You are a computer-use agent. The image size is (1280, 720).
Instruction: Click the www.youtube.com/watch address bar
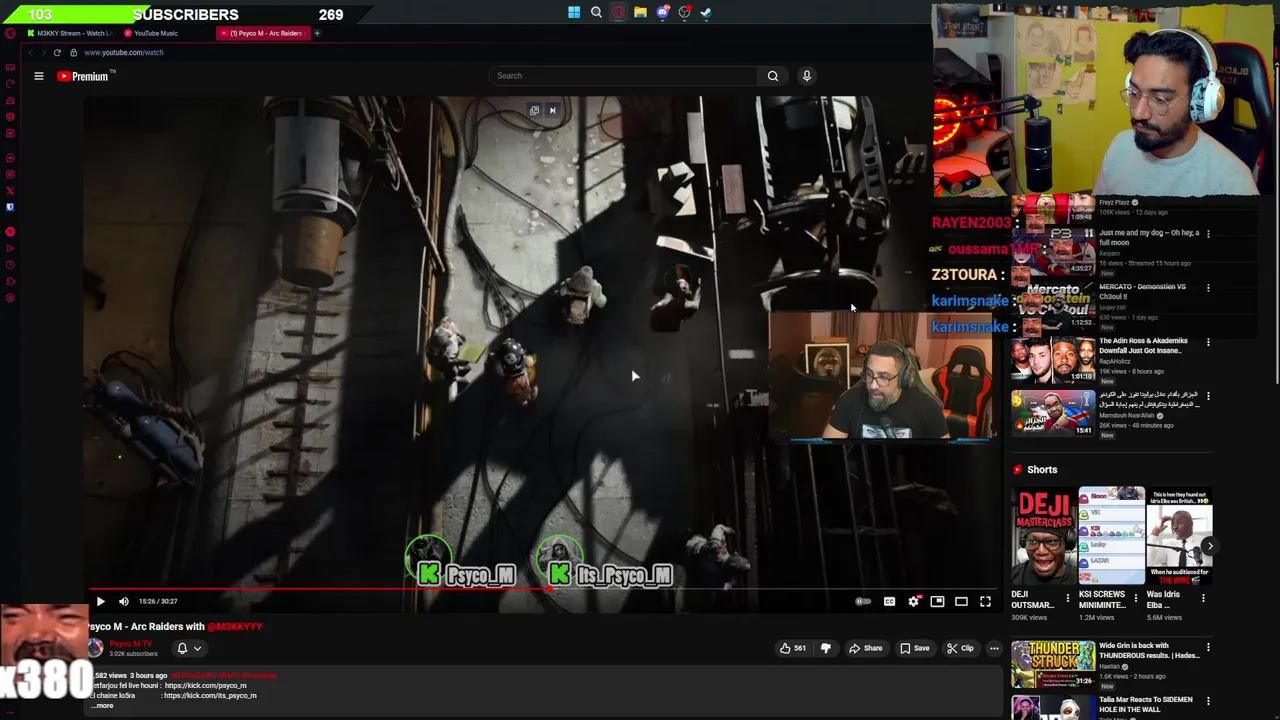[124, 52]
